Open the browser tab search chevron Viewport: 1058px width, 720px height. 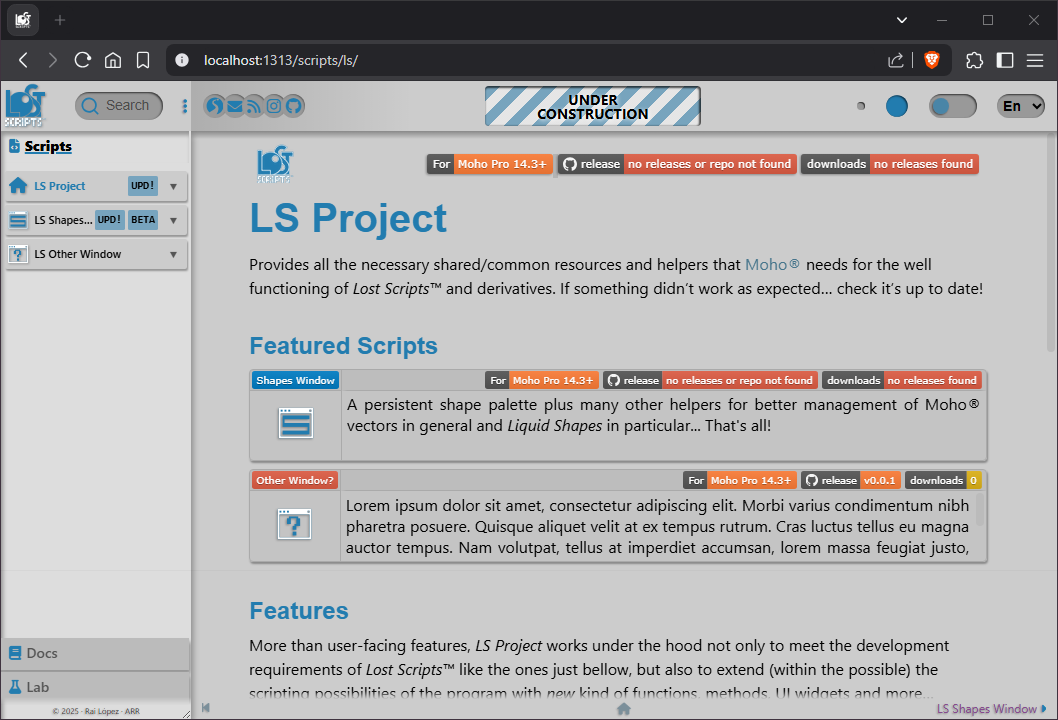coord(901,20)
